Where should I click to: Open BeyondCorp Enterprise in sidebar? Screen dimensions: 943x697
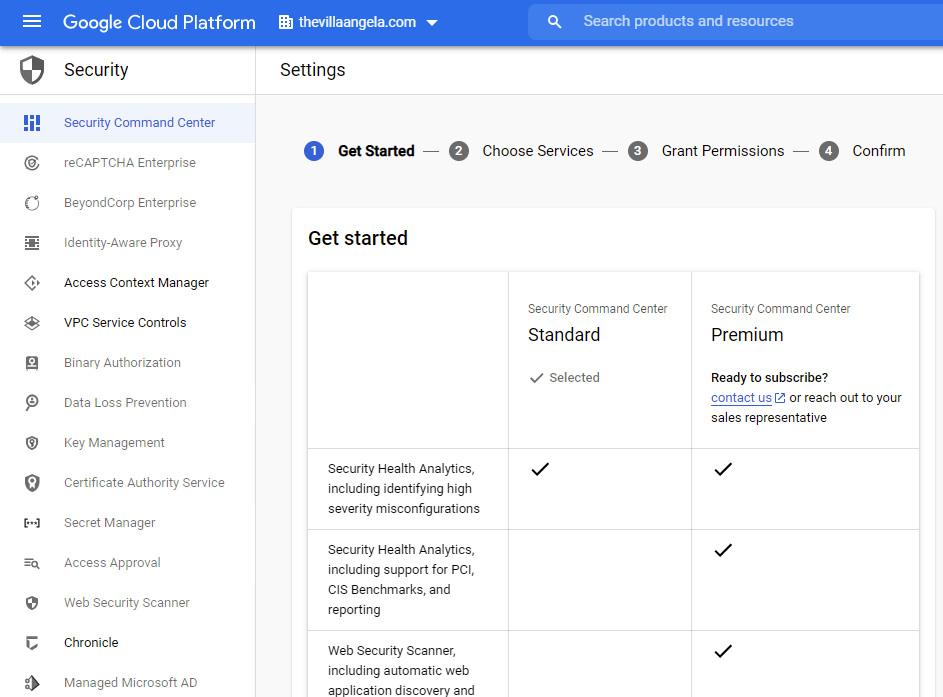coord(127,203)
